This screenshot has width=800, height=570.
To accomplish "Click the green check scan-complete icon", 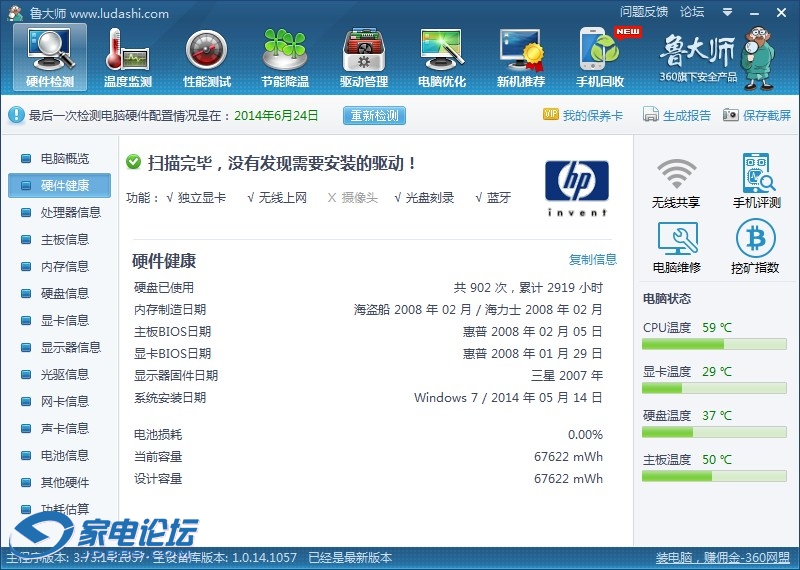I will click(134, 162).
